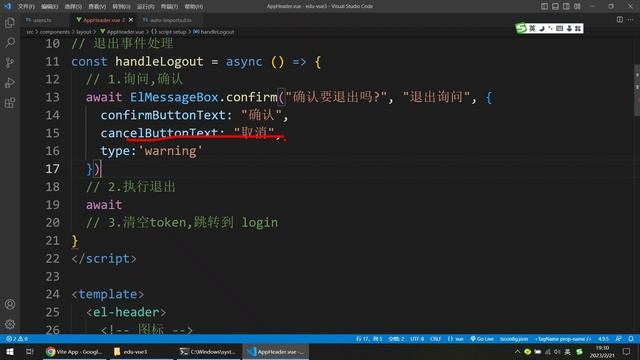640x360 pixels.
Task: Toggle secondary side bar layout icon
Action: pyautogui.click(x=566, y=6)
